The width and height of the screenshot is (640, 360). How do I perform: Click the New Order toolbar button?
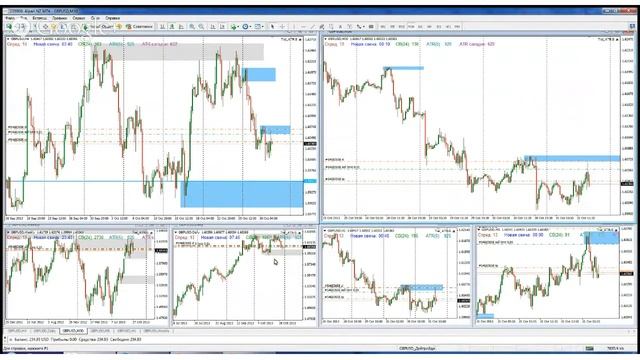pos(98,27)
